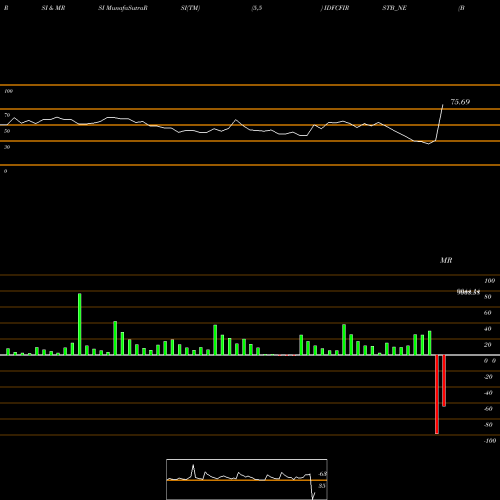Click the 40 label on MR axis
The height and width of the screenshot is (500, 500).
point(488,329)
